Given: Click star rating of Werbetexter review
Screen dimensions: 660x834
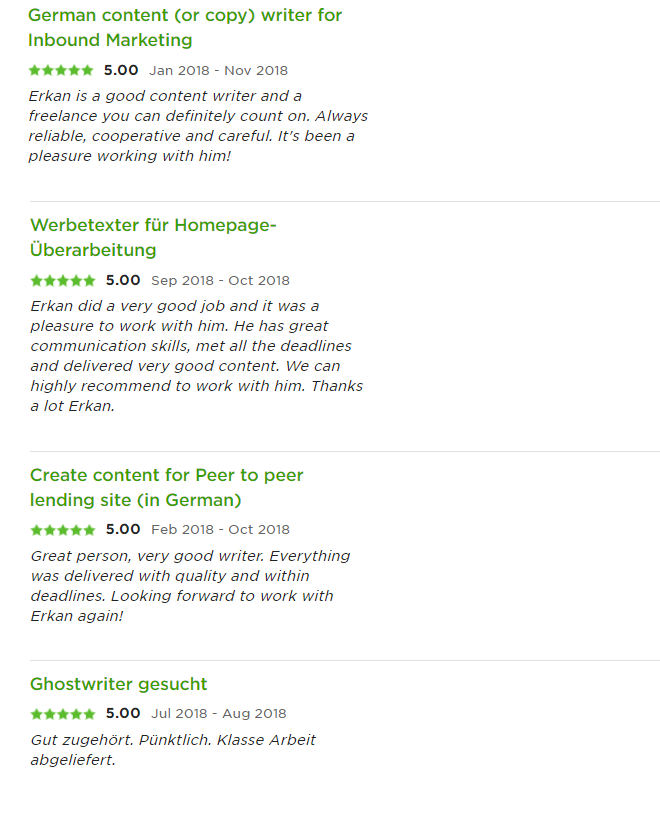Looking at the screenshot, I should 63,280.
